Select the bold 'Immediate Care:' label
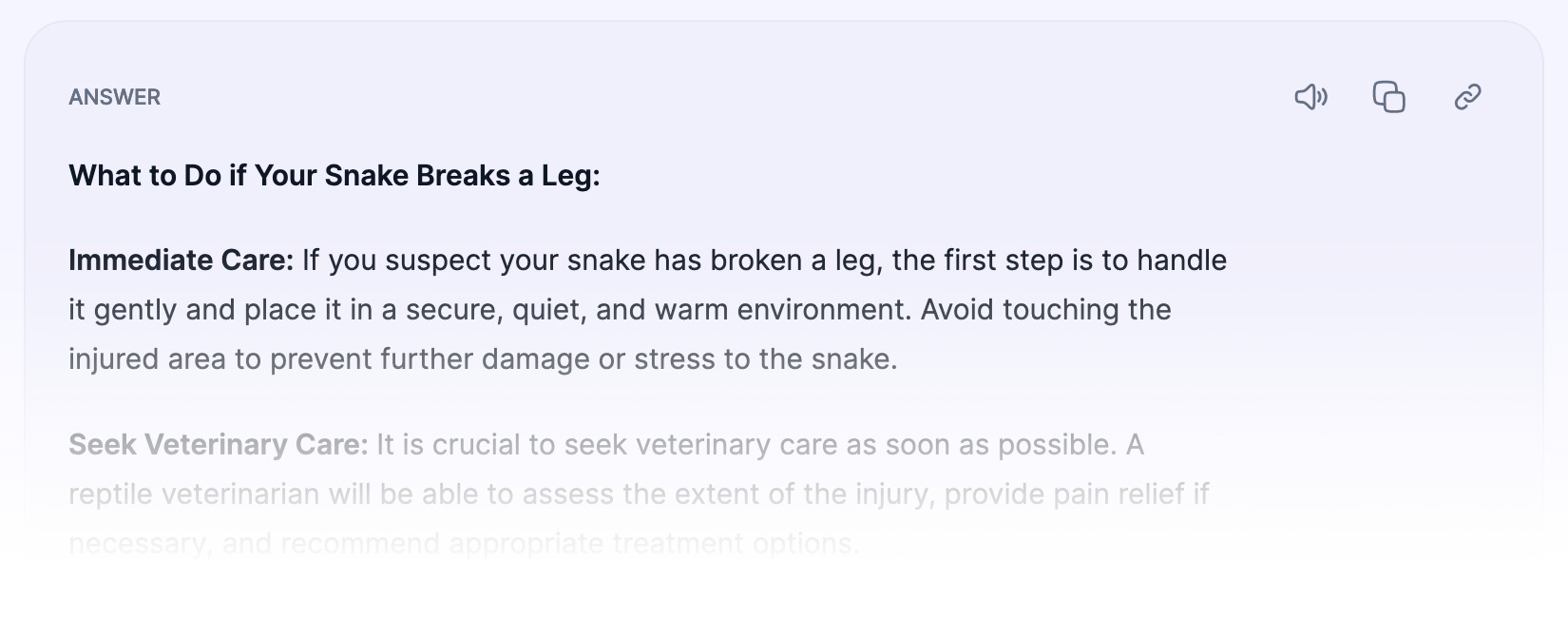The image size is (1568, 618). click(x=182, y=261)
